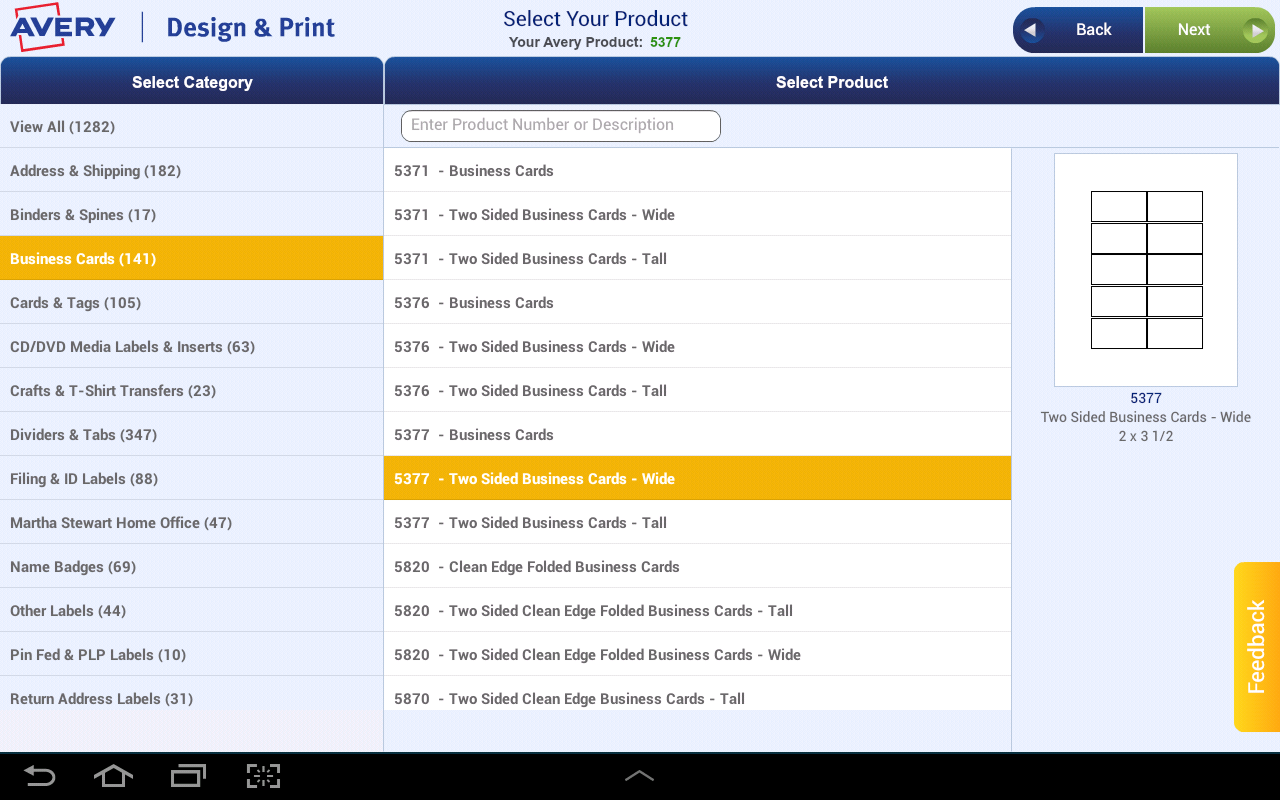Choose Dividers & Tabs (347) category
1280x800 pixels.
coord(192,435)
